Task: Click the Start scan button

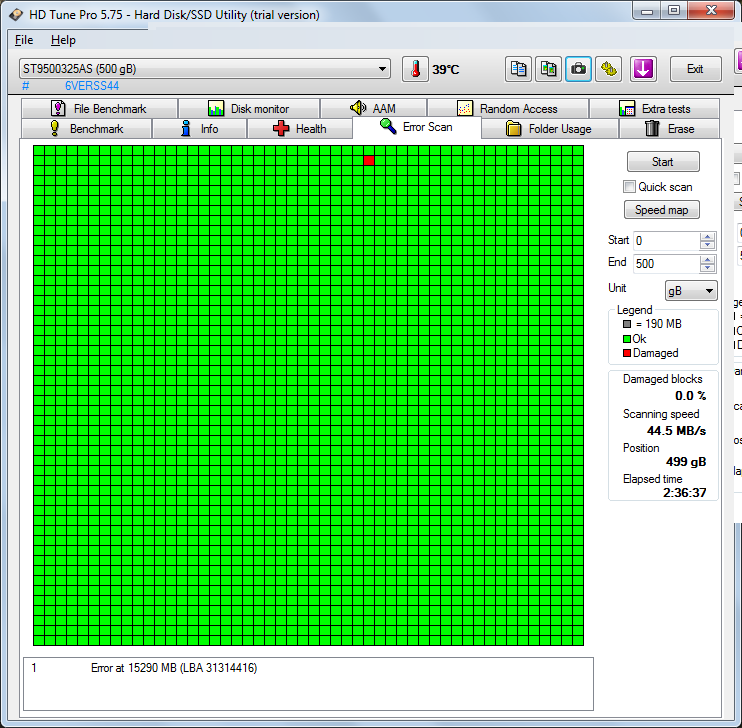Action: (x=663, y=162)
